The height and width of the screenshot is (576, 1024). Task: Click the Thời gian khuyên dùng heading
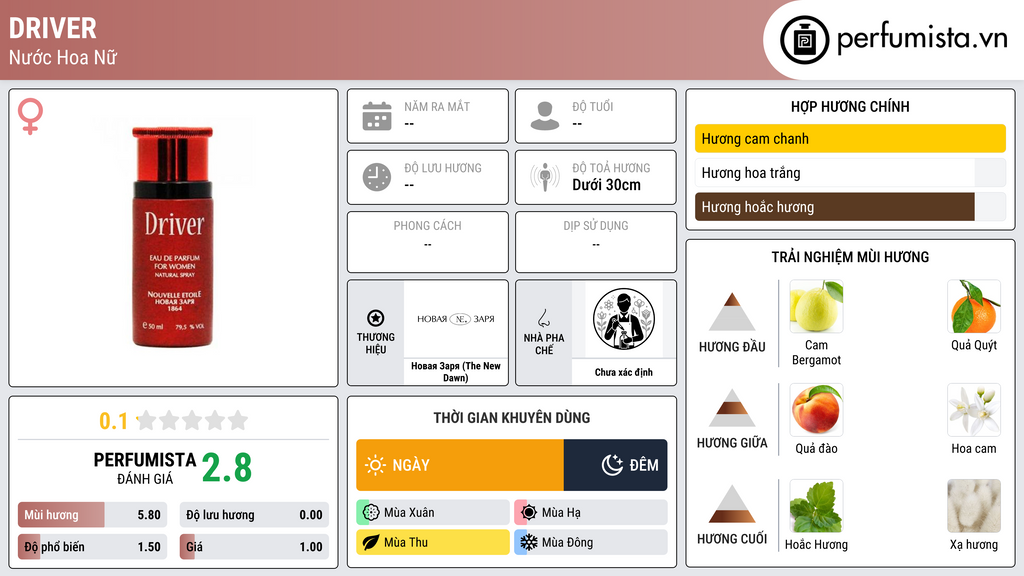(512, 418)
